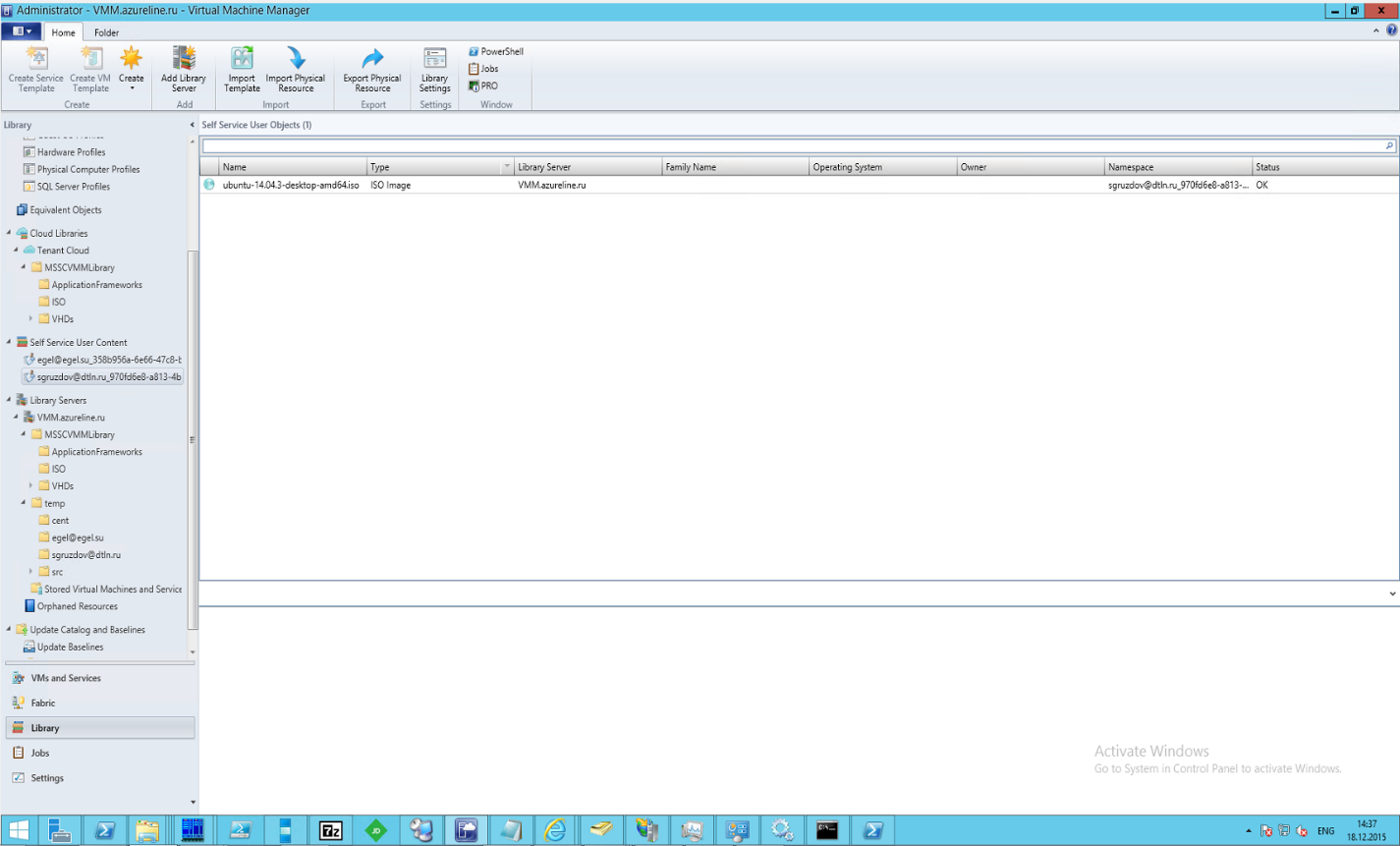The width and height of the screenshot is (1400, 846).
Task: Open File Explorer from the taskbar
Action: [147, 830]
